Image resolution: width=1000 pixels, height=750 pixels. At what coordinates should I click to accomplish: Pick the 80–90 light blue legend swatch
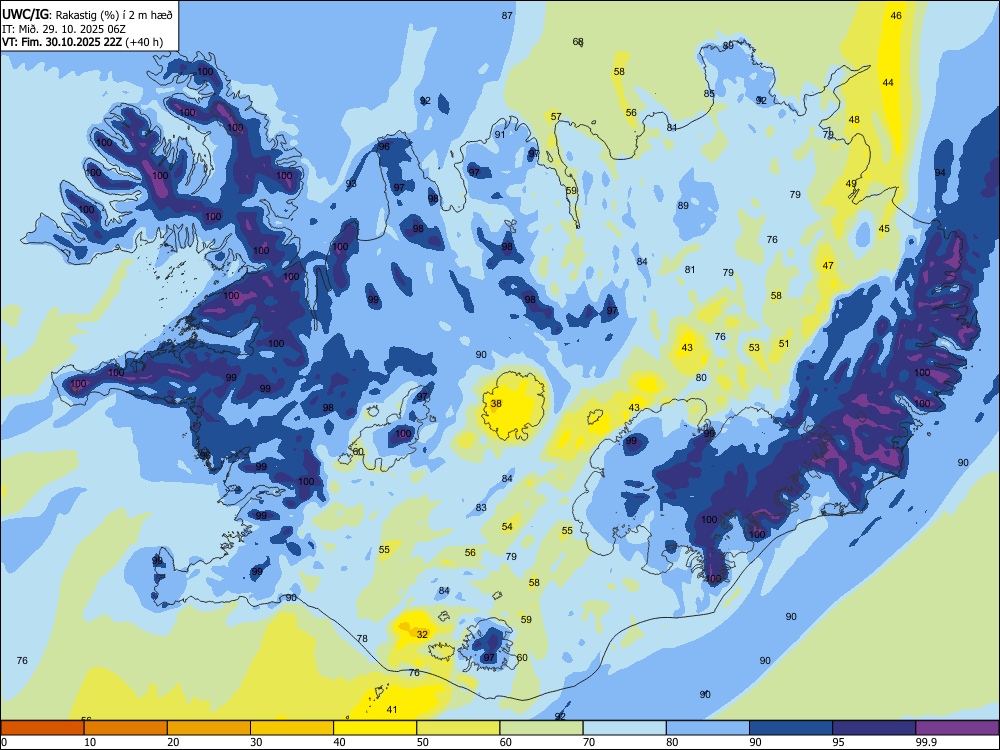708,728
